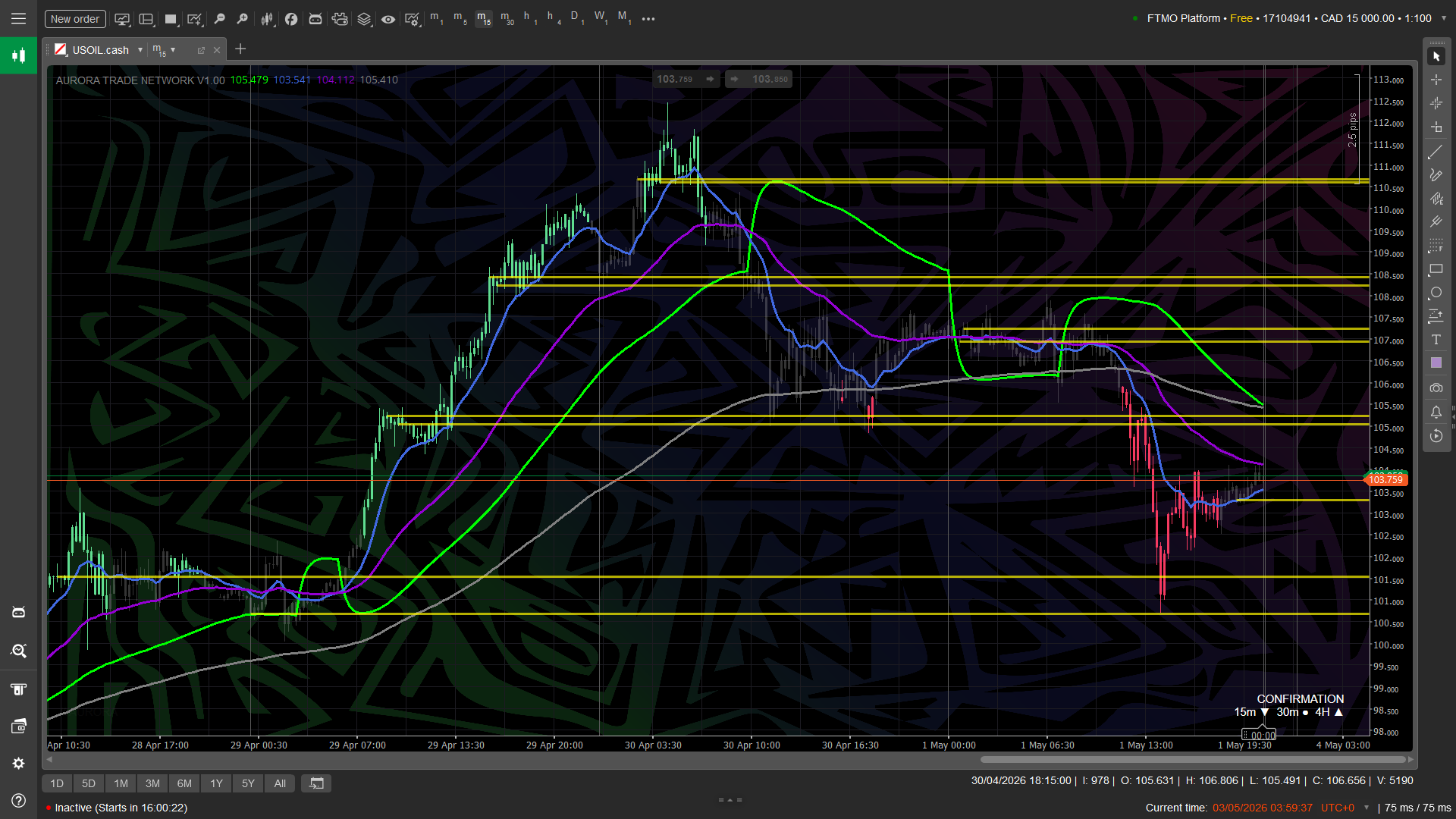
Task: Select the measure tool
Action: click(x=1436, y=127)
